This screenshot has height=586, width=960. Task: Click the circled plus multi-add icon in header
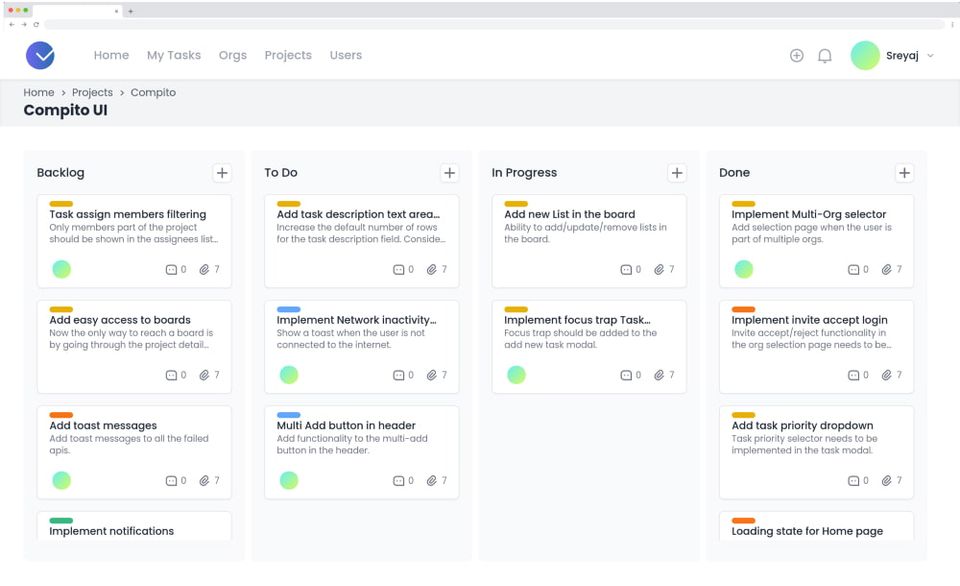pos(797,56)
